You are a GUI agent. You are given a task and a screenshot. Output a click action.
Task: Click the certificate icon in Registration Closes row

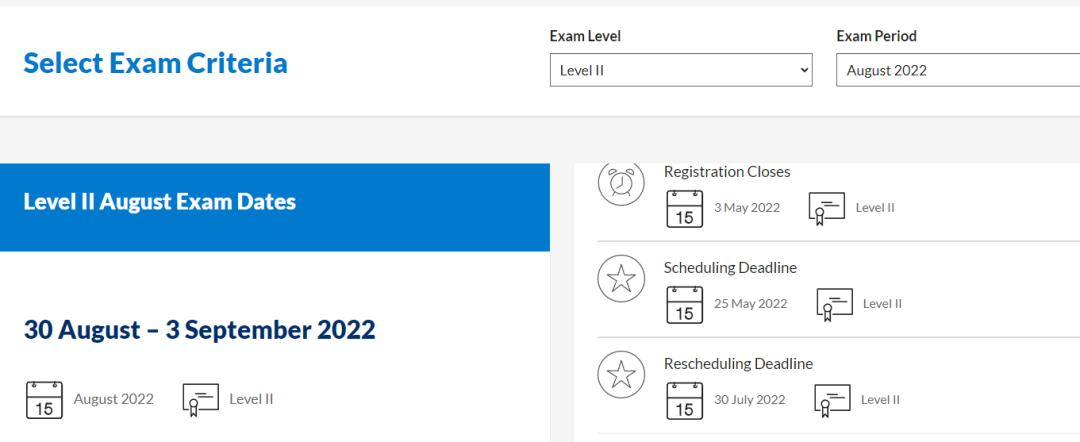827,208
